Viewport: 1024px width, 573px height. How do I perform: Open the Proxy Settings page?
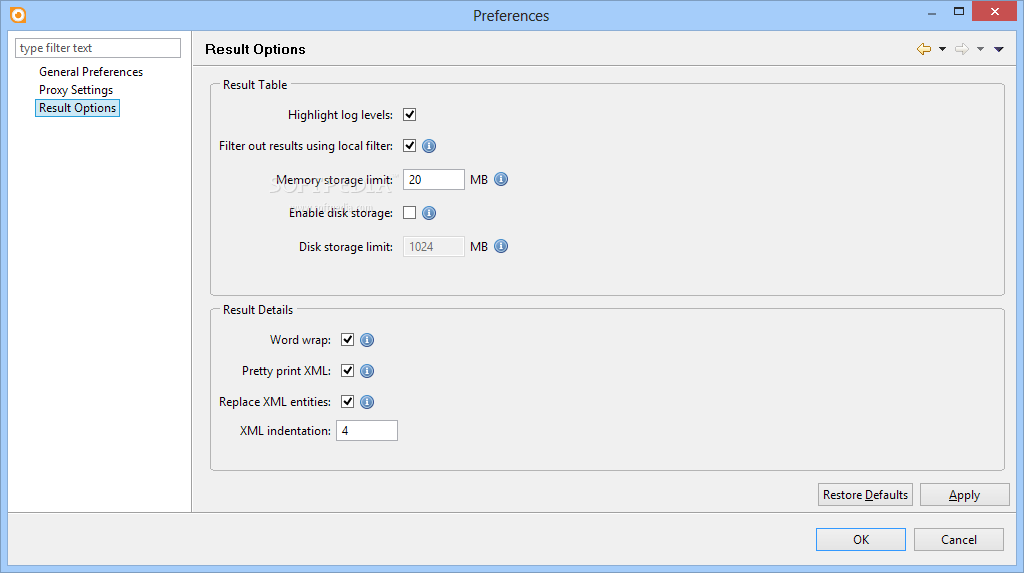[76, 90]
